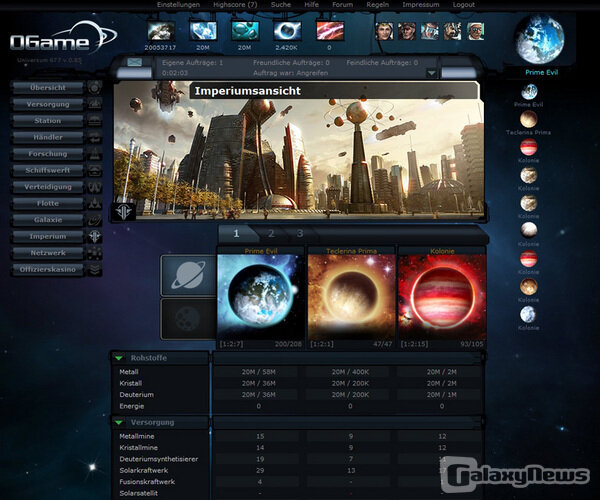Screen dimensions: 600x500
Task: Open messages via envelope icon
Action: [134, 62]
